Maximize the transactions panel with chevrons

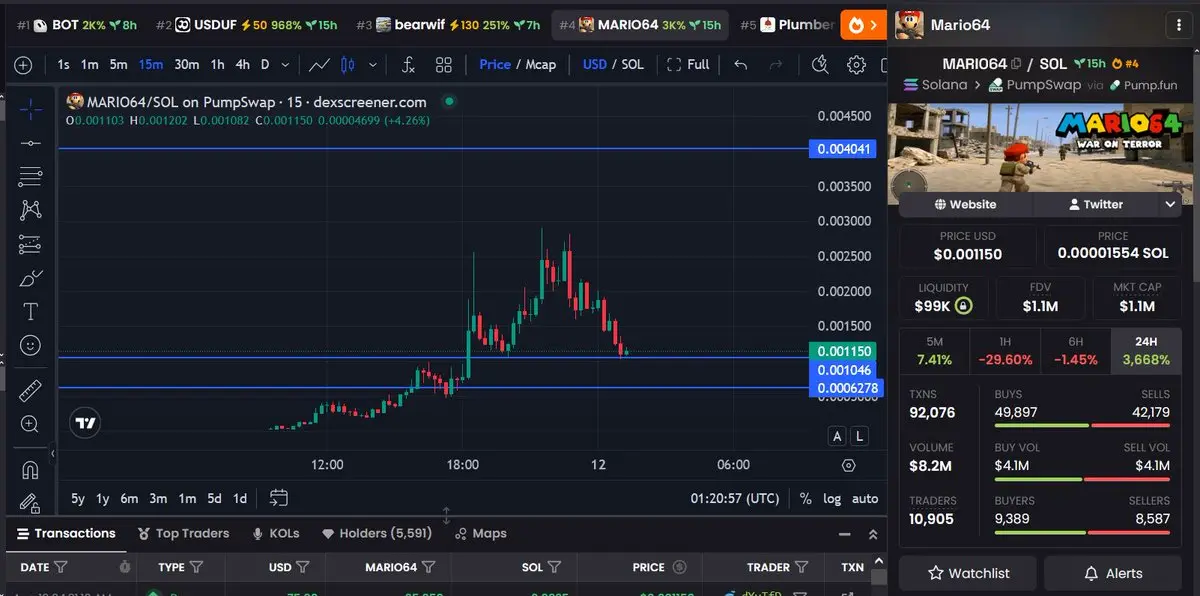pos(873,534)
